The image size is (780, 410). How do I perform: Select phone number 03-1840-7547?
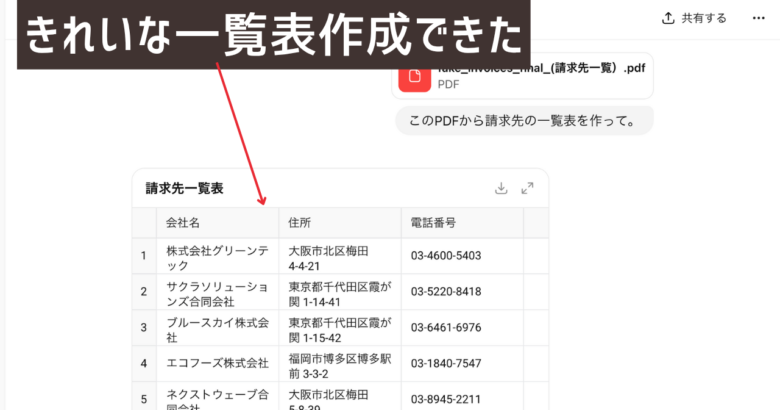pyautogui.click(x=446, y=363)
